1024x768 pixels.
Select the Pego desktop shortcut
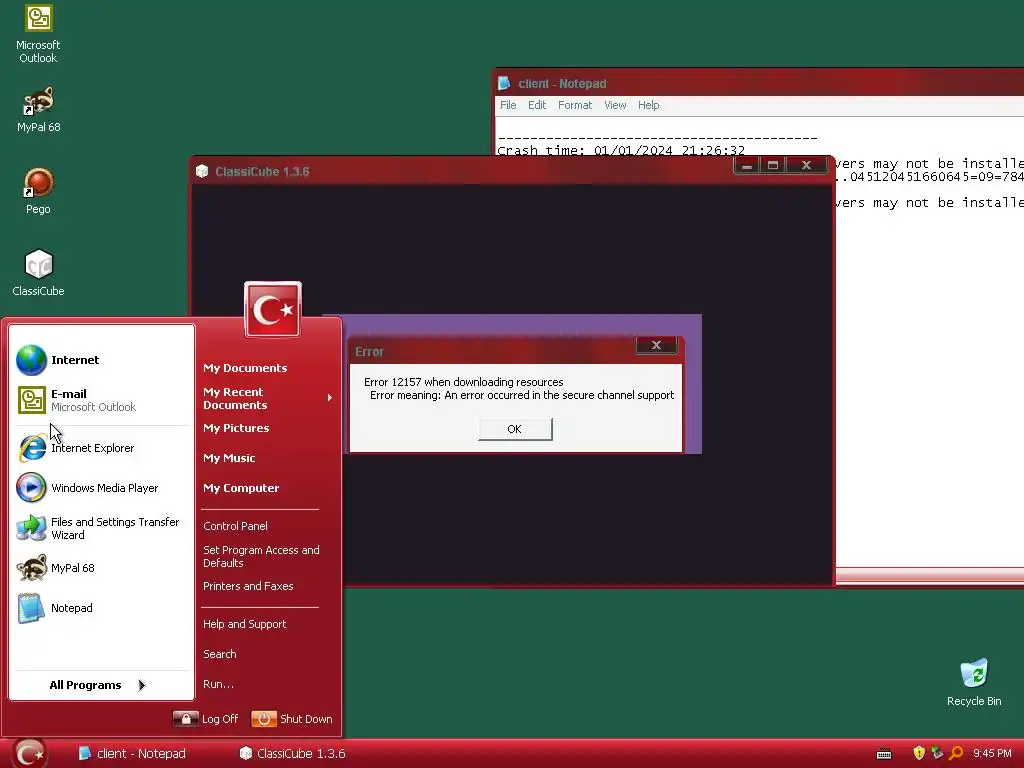(x=39, y=191)
